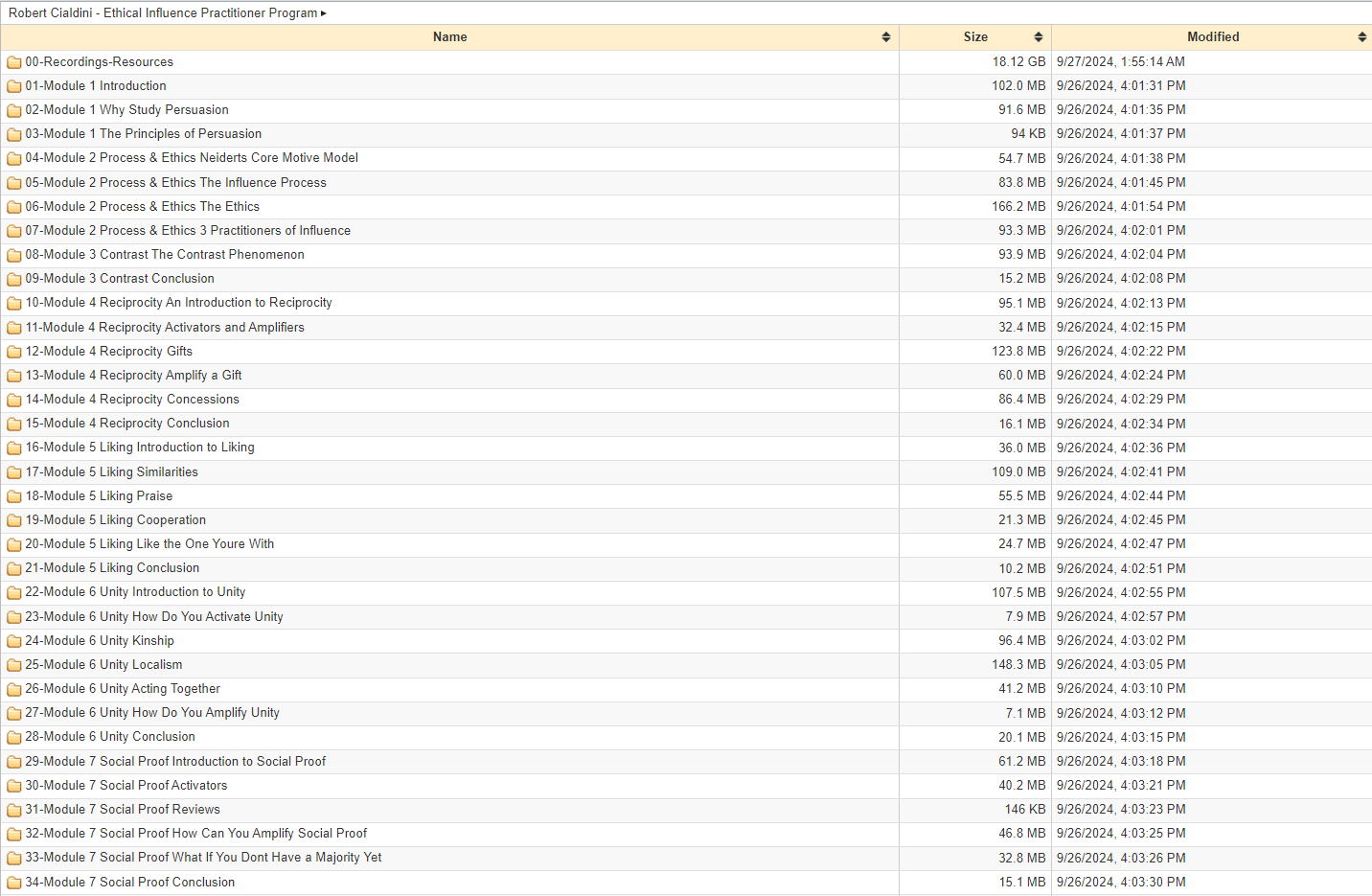The height and width of the screenshot is (896, 1372).
Task: Select the 18.12 GB size value
Action: pos(1018,62)
